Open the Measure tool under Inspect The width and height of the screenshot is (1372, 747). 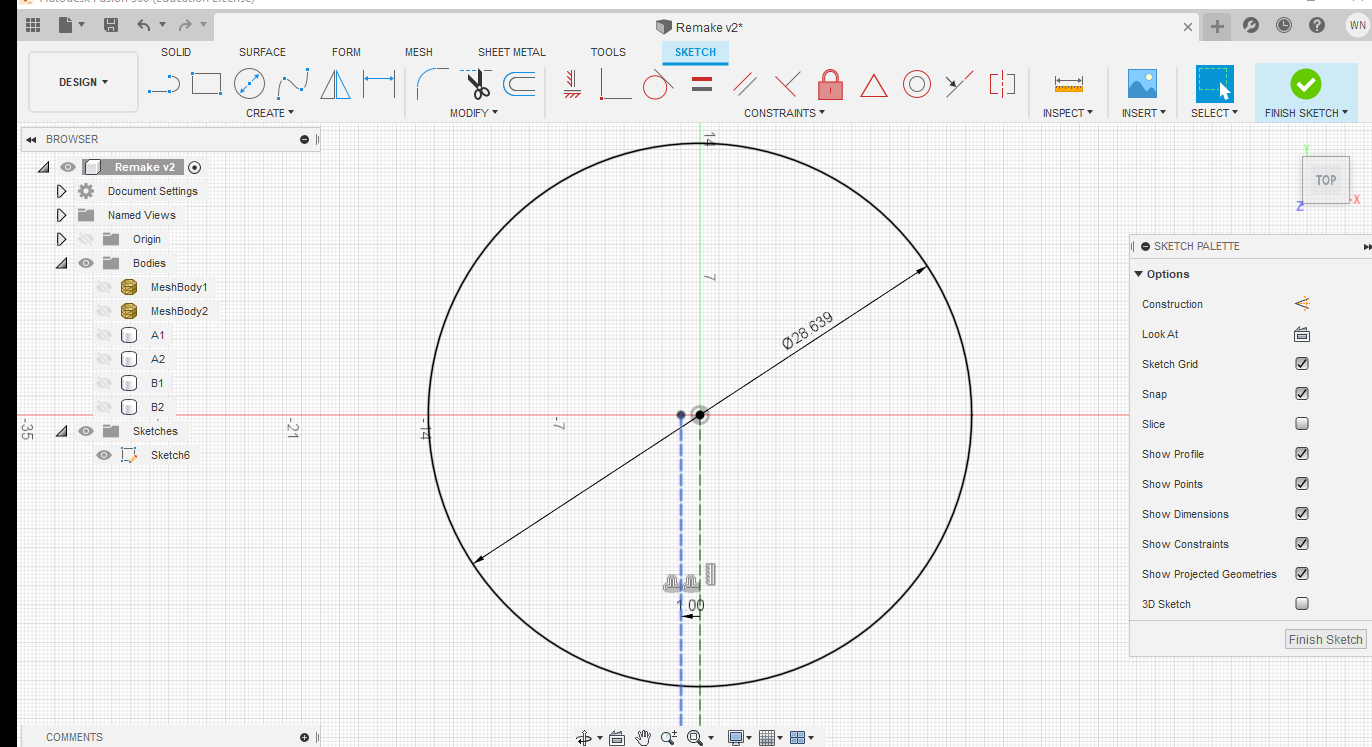[1069, 84]
